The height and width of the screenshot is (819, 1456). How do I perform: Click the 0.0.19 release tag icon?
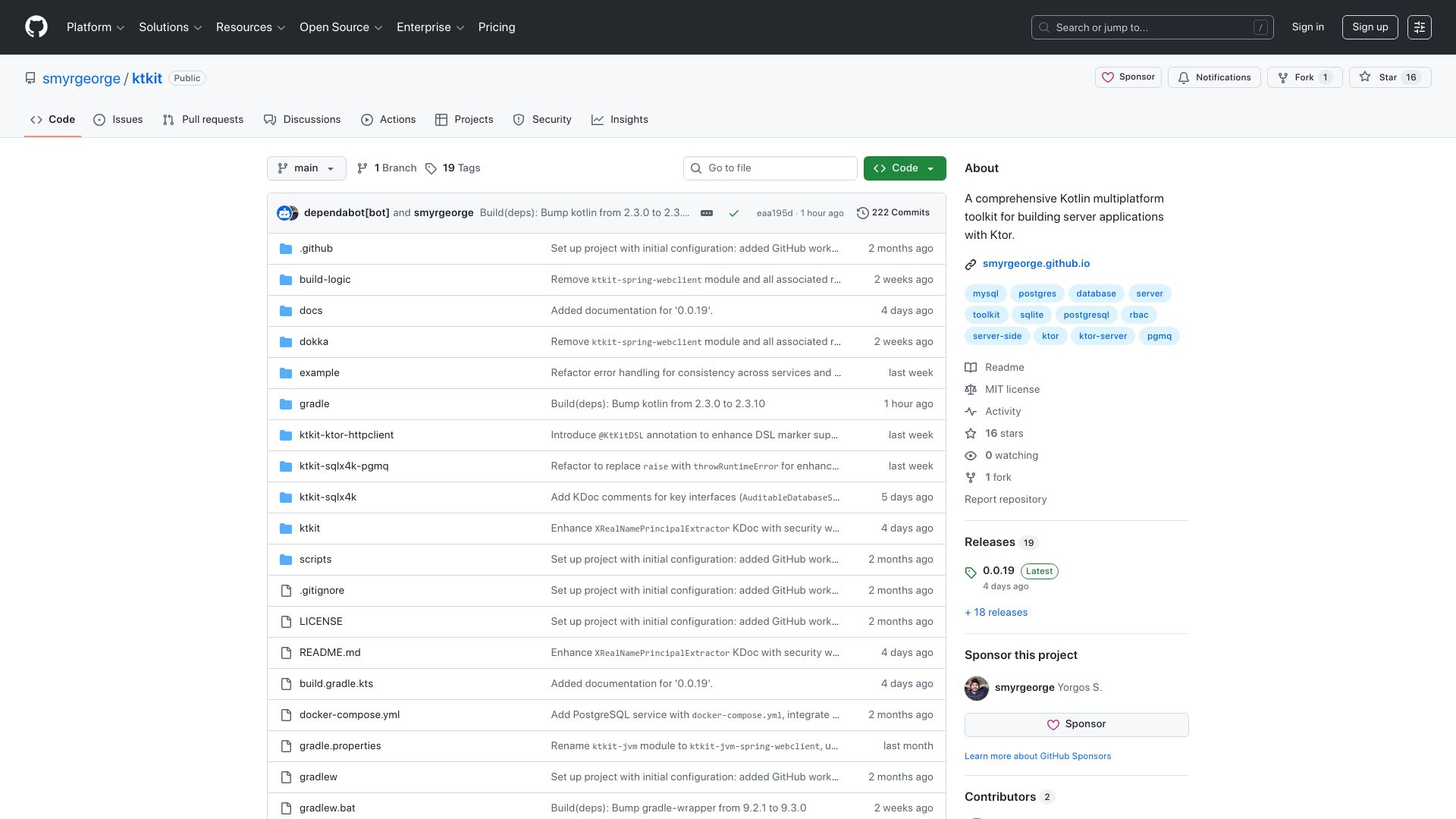(971, 573)
